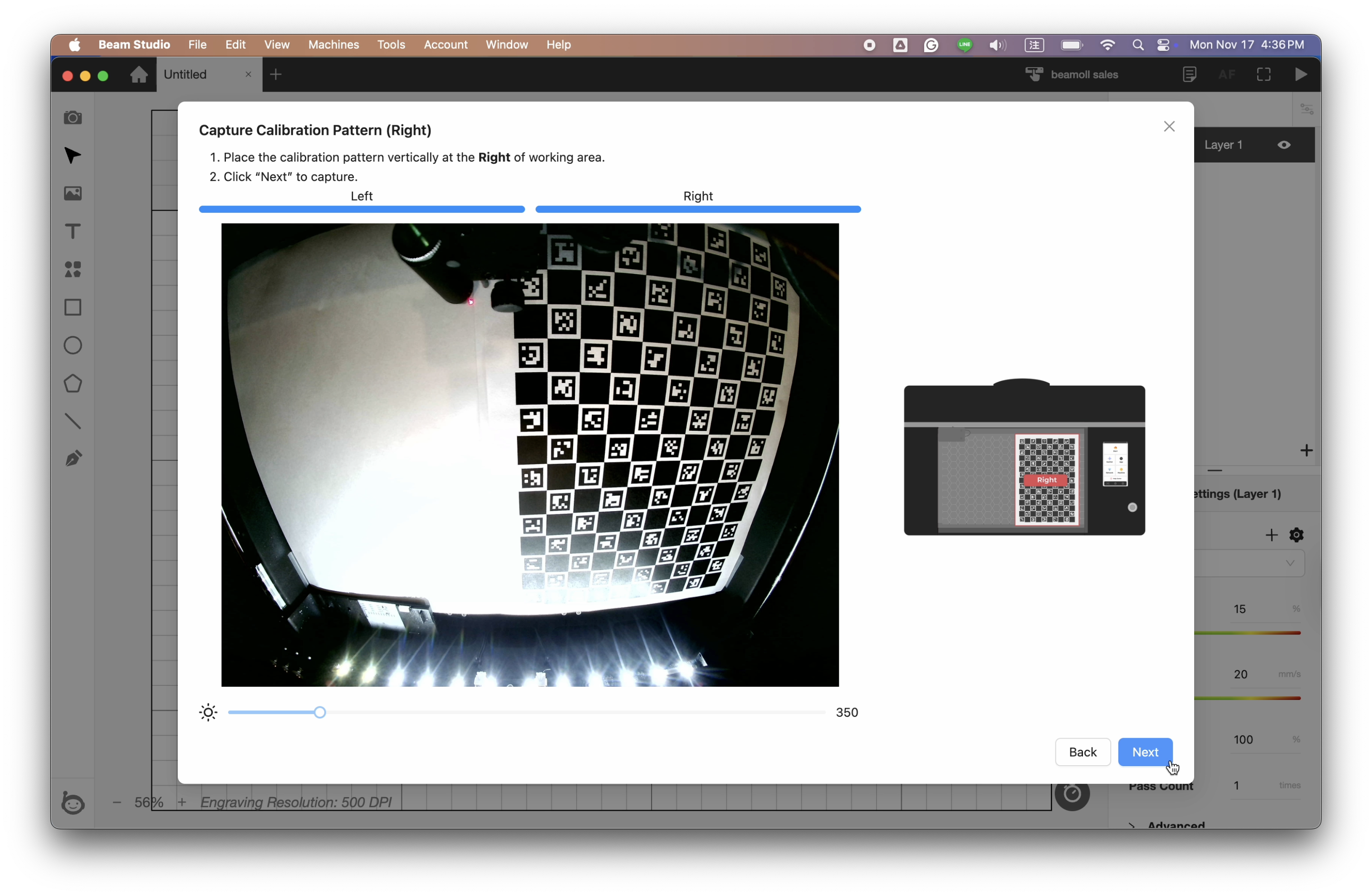Screen dimensions: 1372x896
Task: Open the File menu
Action: [197, 44]
